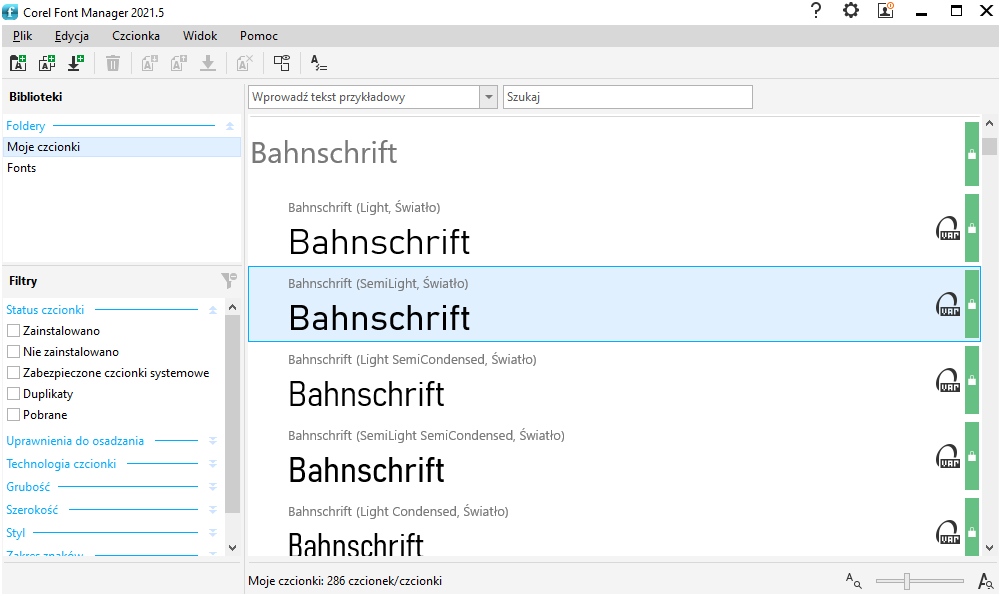Click the Add Folder toolbar icon

click(18, 63)
